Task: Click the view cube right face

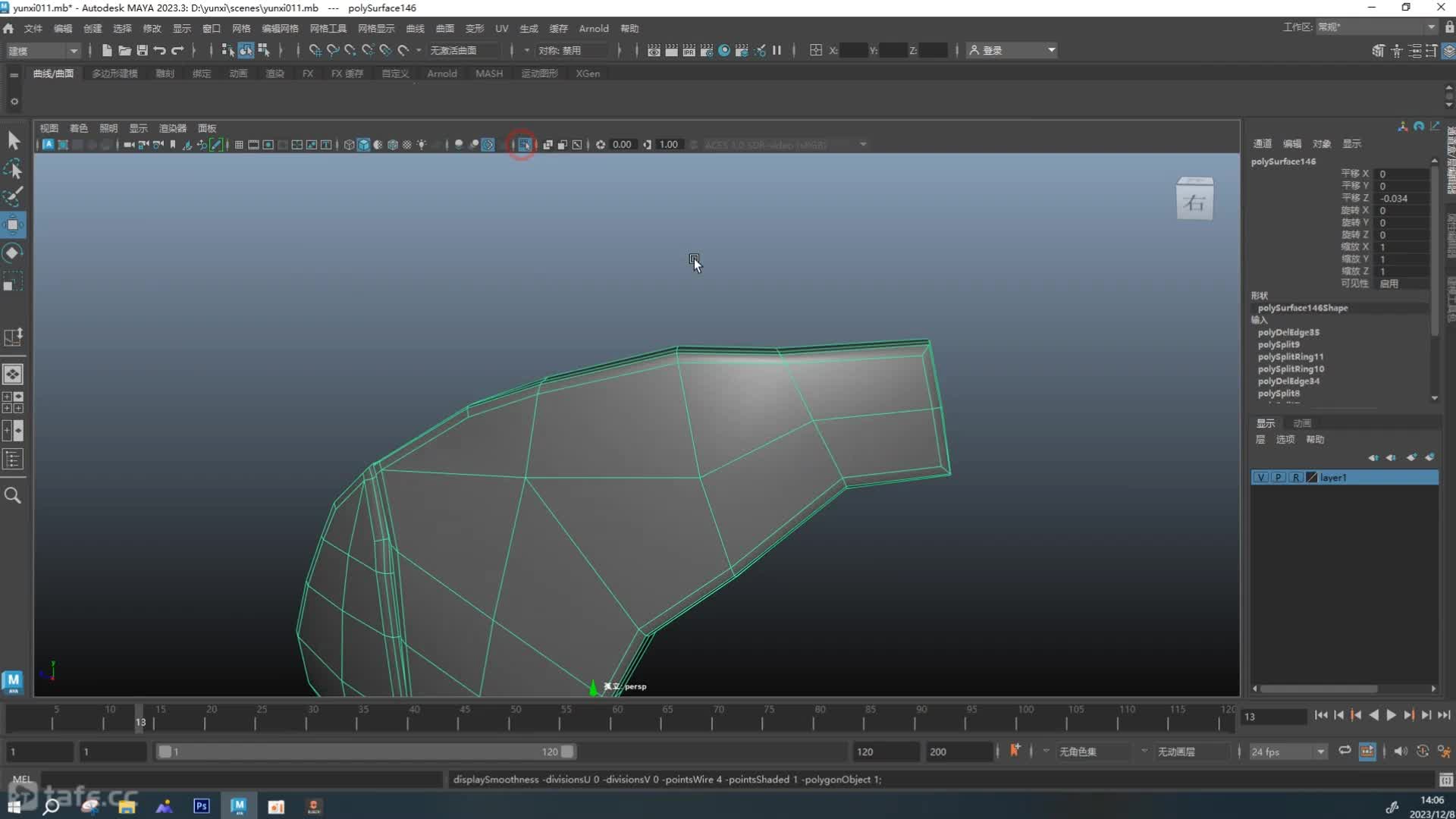Action: pos(1194,202)
